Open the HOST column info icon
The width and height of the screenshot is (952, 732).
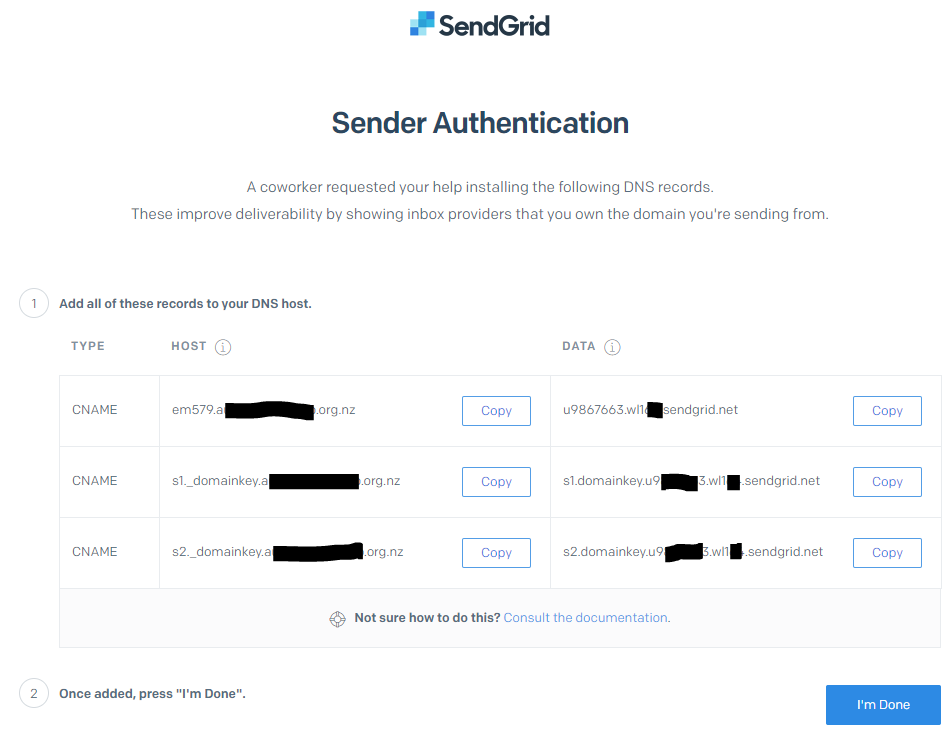click(x=223, y=347)
